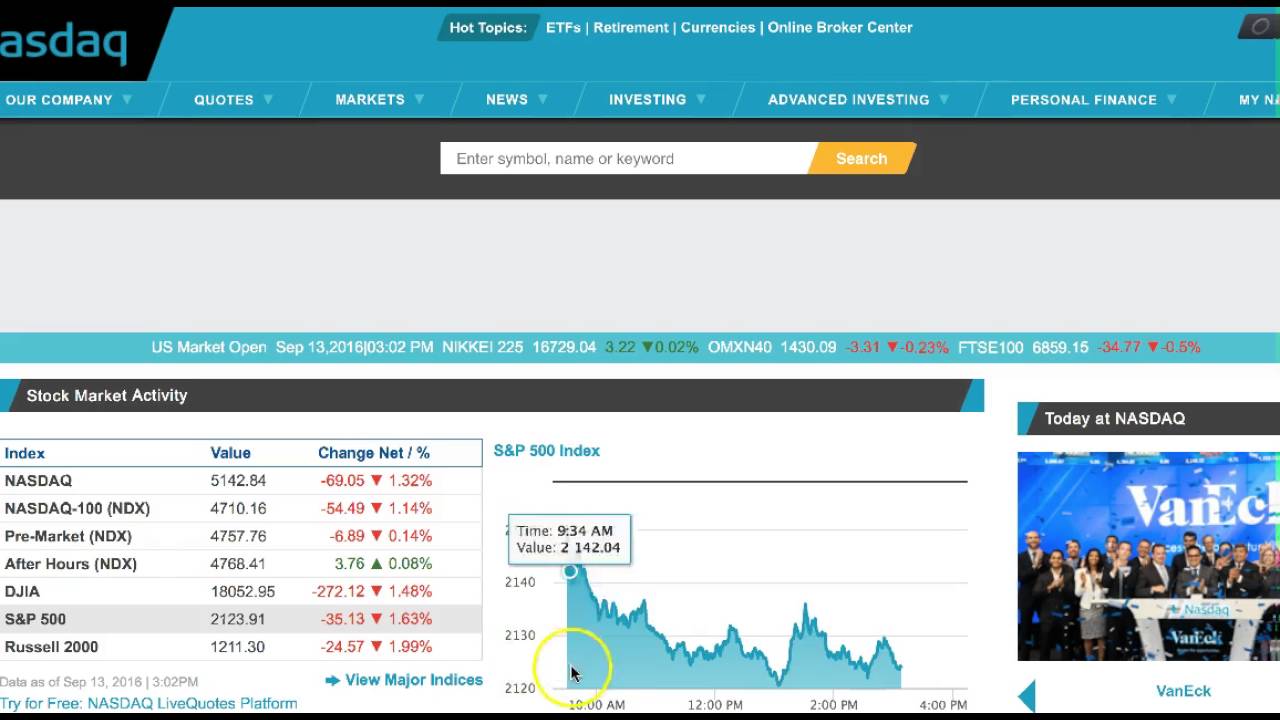This screenshot has height=720, width=1280.
Task: Click the 2:00 PM label on chart axis
Action: 833,705
